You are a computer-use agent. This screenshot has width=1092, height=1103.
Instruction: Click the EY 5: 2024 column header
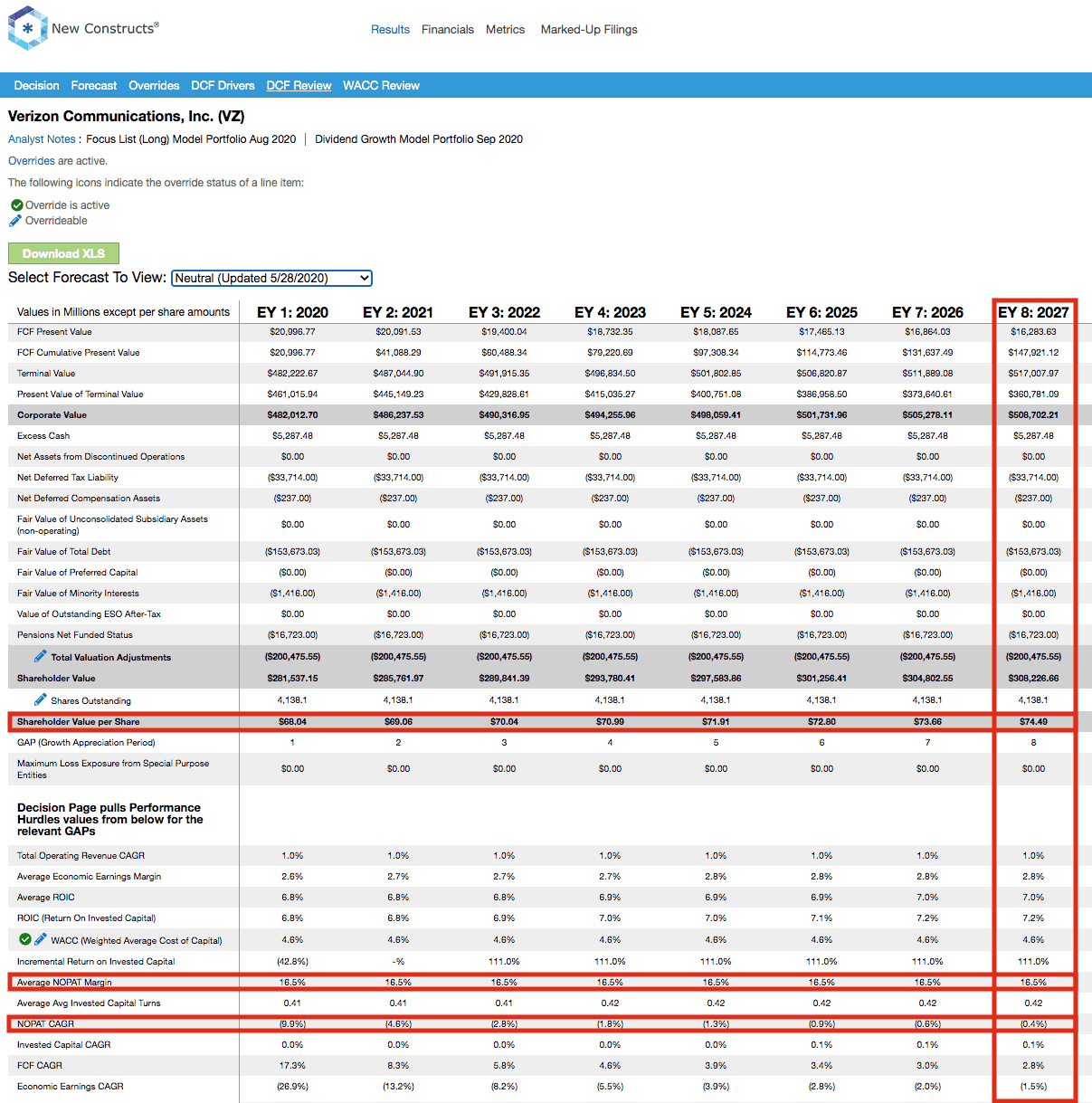click(x=716, y=312)
